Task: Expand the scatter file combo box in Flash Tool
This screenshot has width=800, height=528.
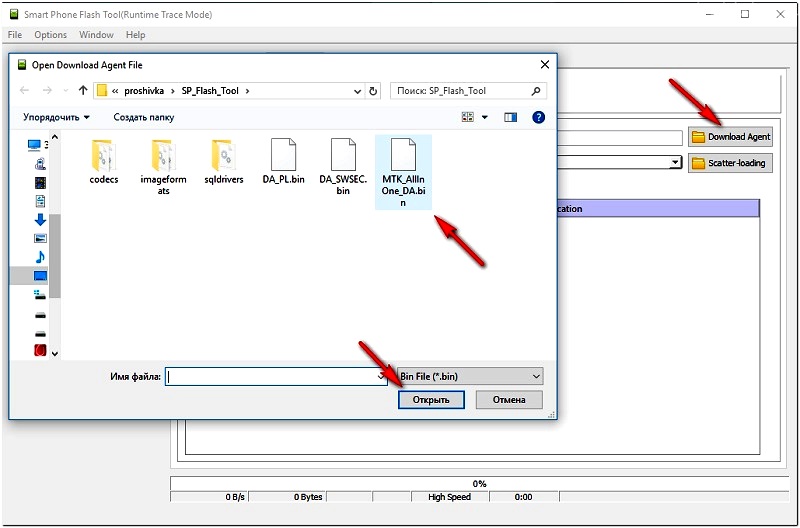Action: tap(676, 163)
